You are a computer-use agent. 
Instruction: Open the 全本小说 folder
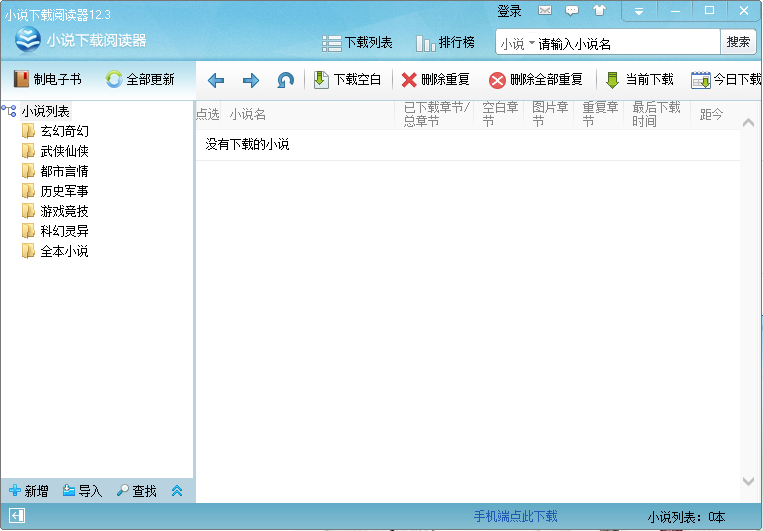tap(55, 251)
